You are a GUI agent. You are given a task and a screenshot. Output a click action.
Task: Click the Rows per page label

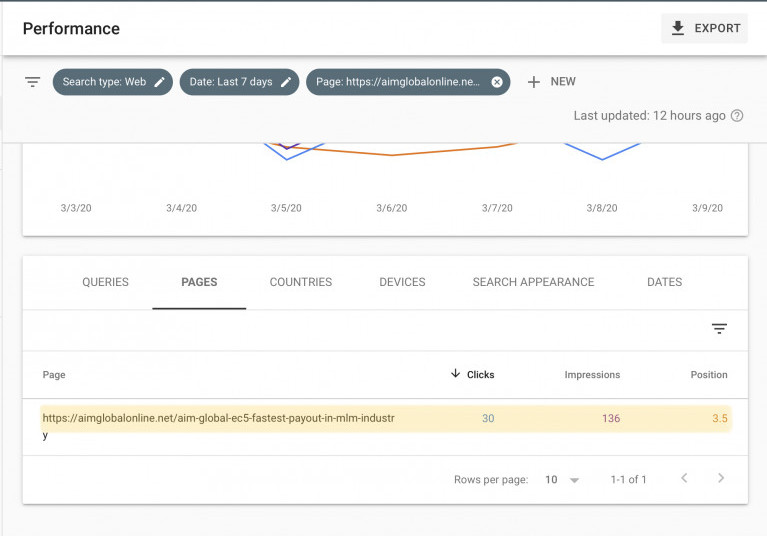(491, 480)
